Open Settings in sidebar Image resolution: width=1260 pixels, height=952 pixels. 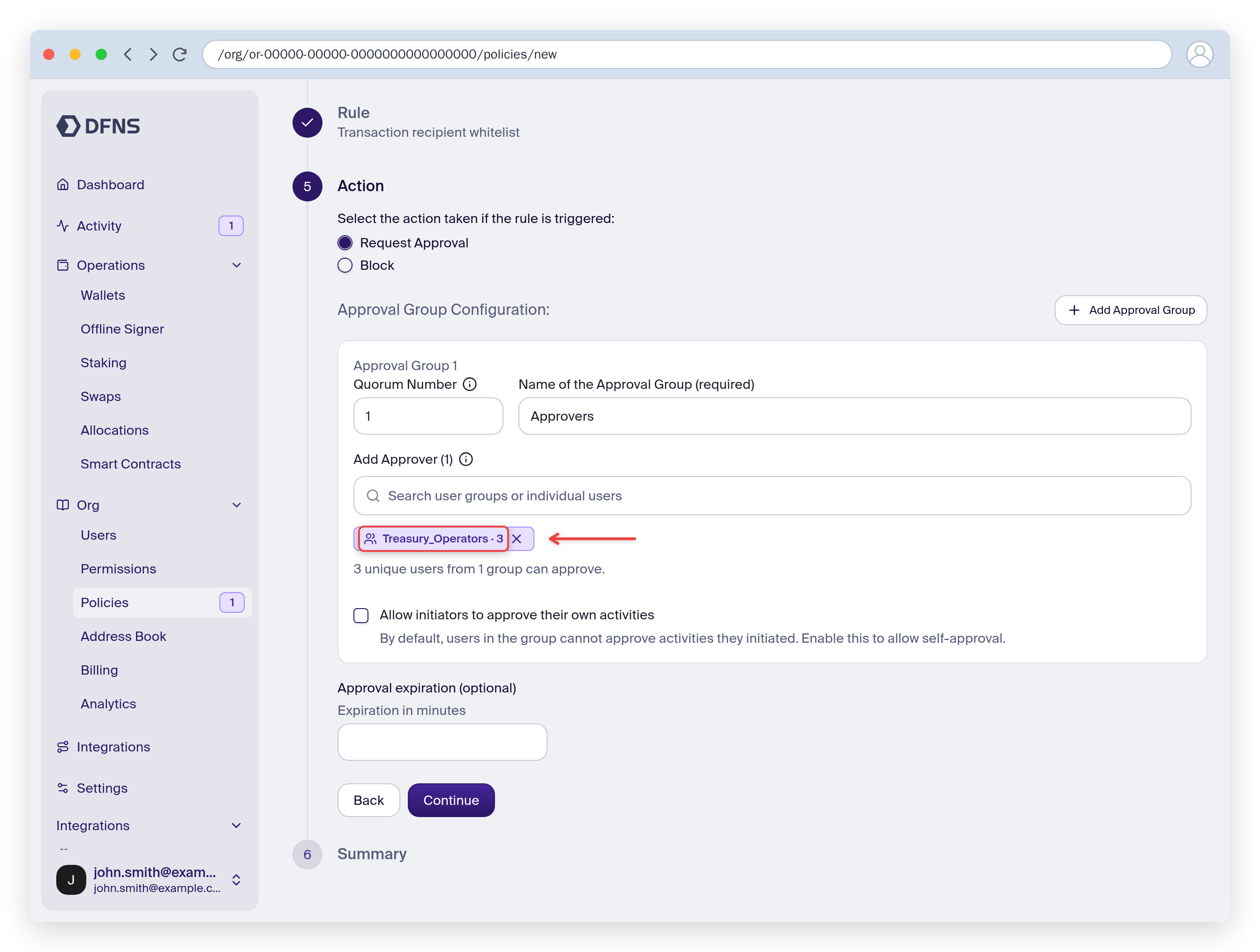tap(102, 788)
